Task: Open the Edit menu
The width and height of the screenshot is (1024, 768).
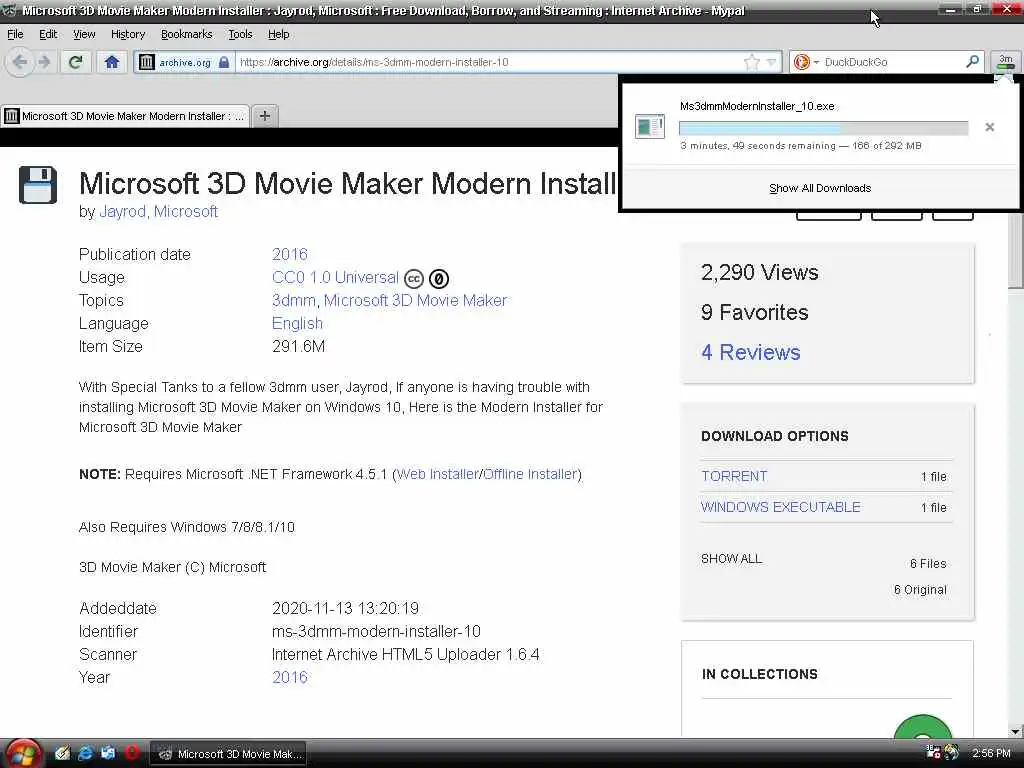Action: point(48,34)
